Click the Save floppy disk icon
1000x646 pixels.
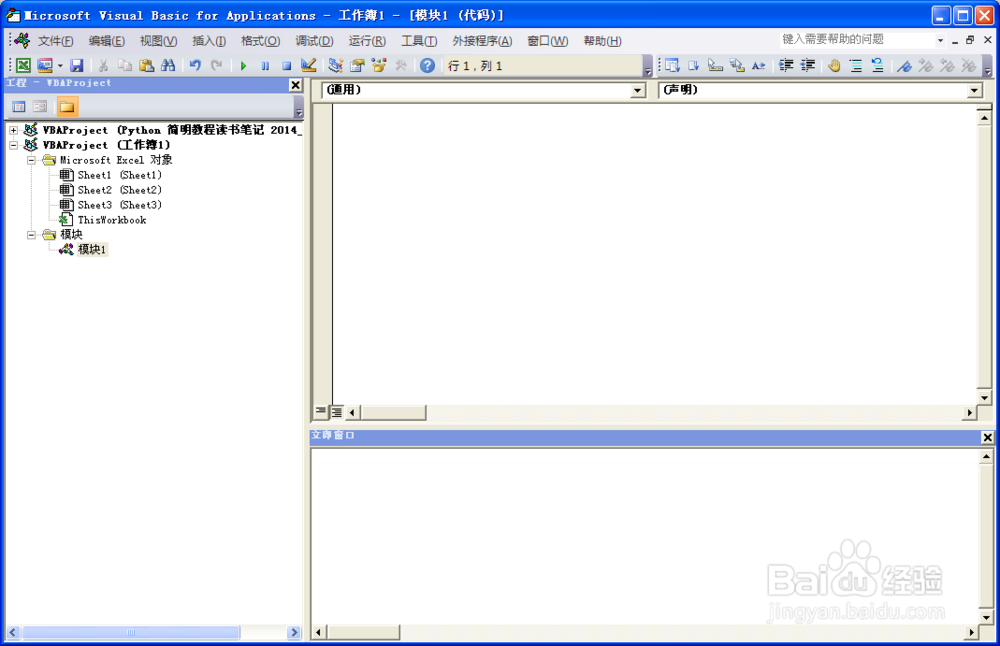77,65
